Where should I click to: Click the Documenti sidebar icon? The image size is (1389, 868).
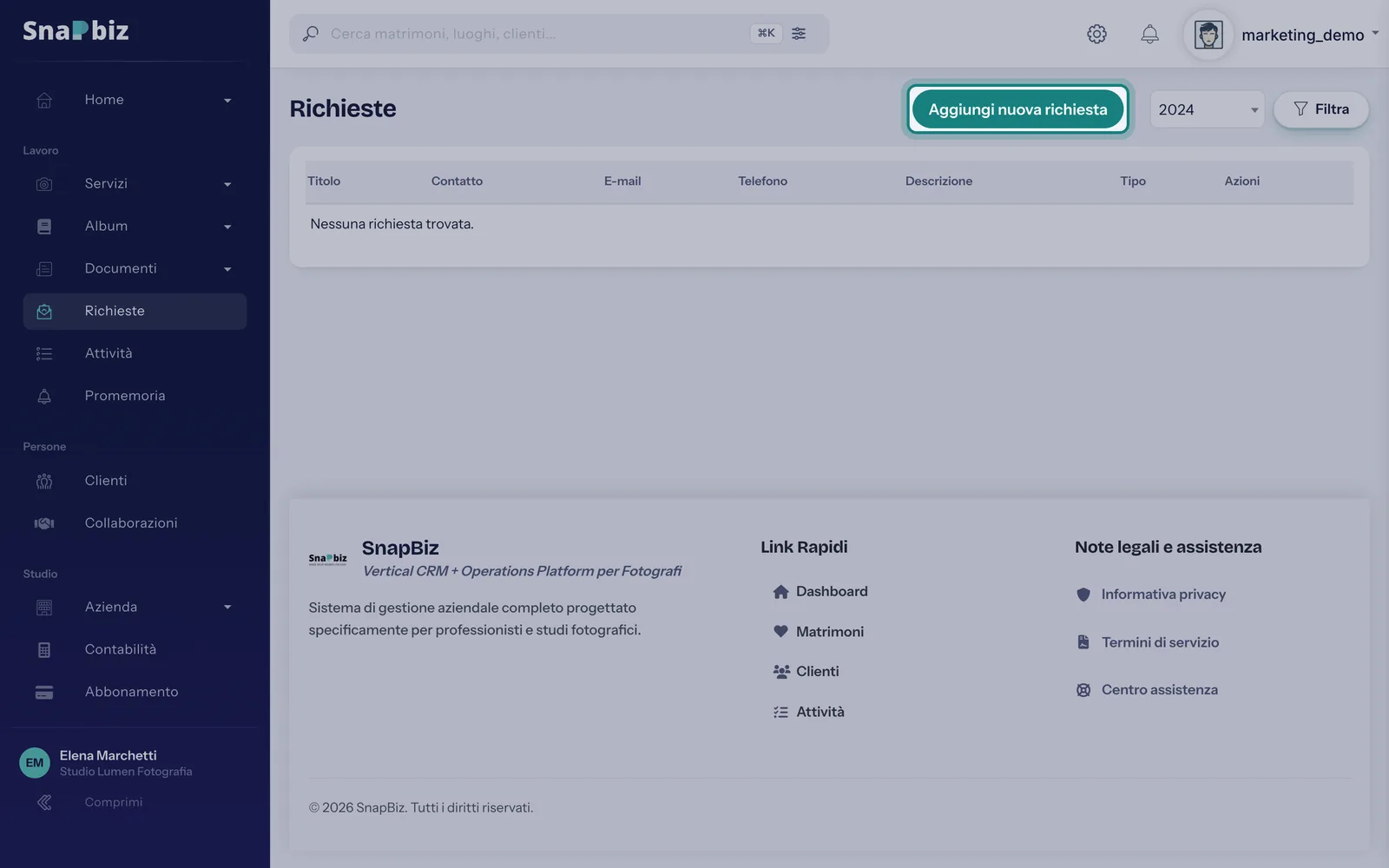pos(44,269)
